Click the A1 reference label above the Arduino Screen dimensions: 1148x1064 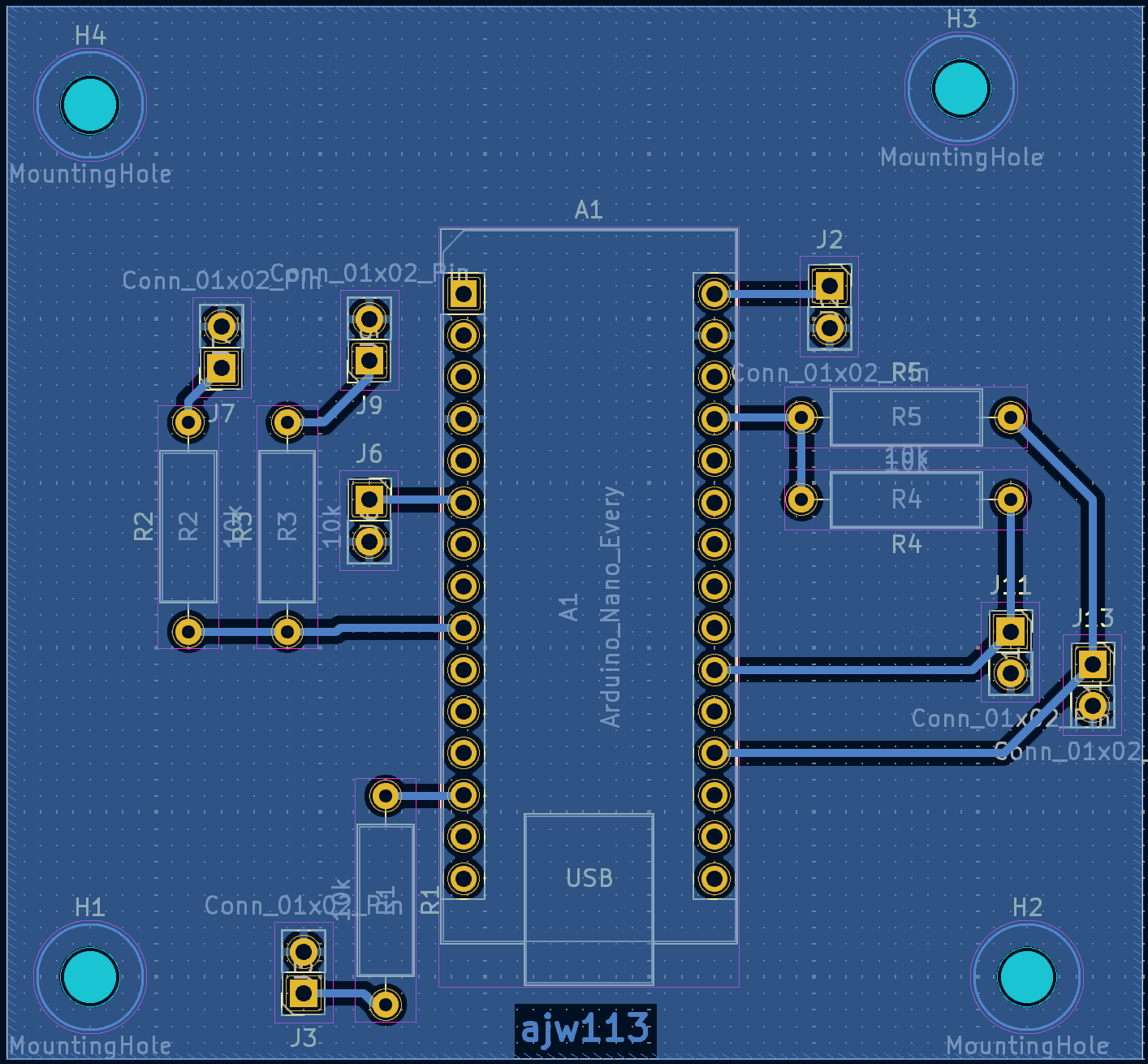click(589, 210)
